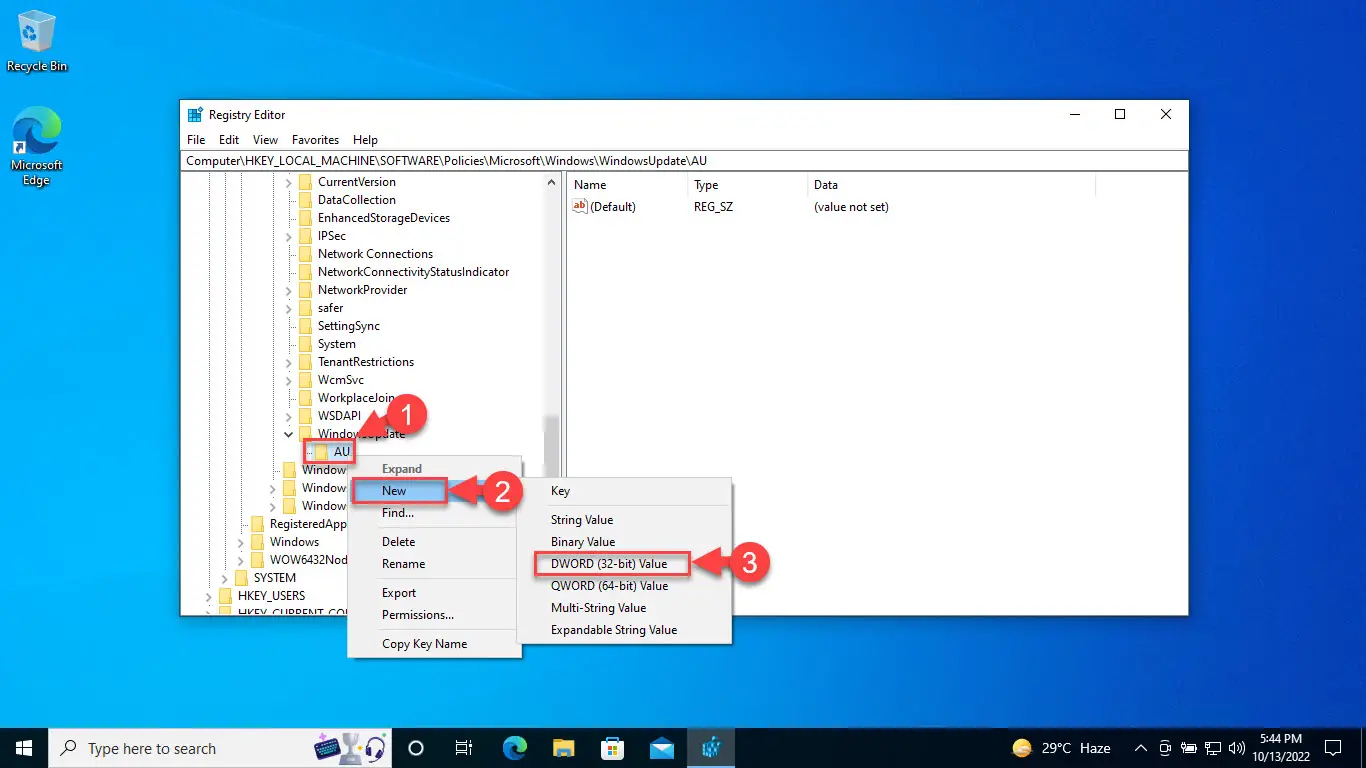This screenshot has height=768, width=1366.
Task: Expand the NetworkProvider key
Action: [x=289, y=290]
